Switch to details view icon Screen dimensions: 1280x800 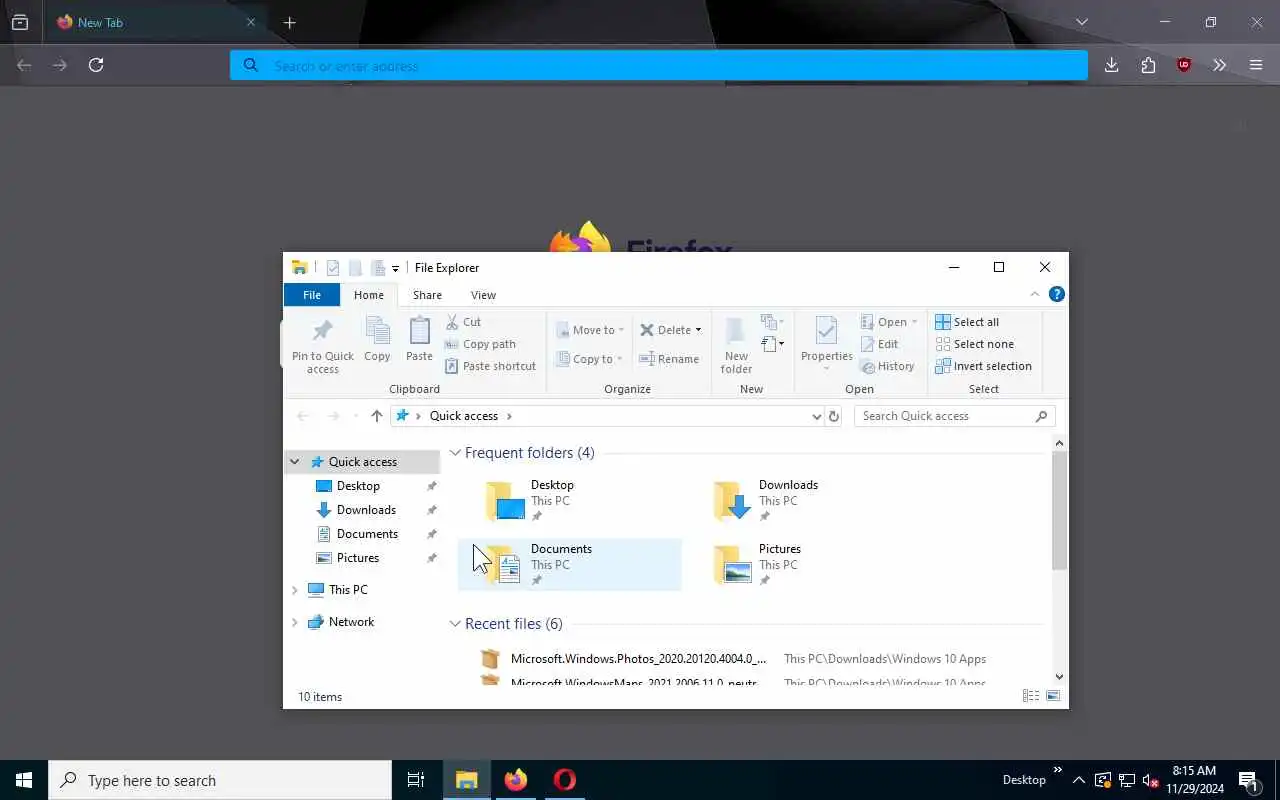point(1031,696)
